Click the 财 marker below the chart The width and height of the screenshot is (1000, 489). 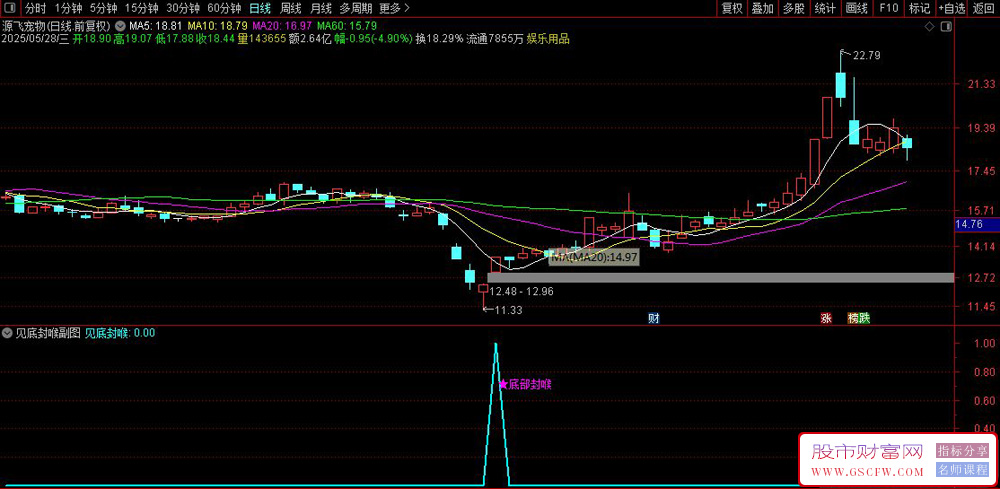[653, 318]
